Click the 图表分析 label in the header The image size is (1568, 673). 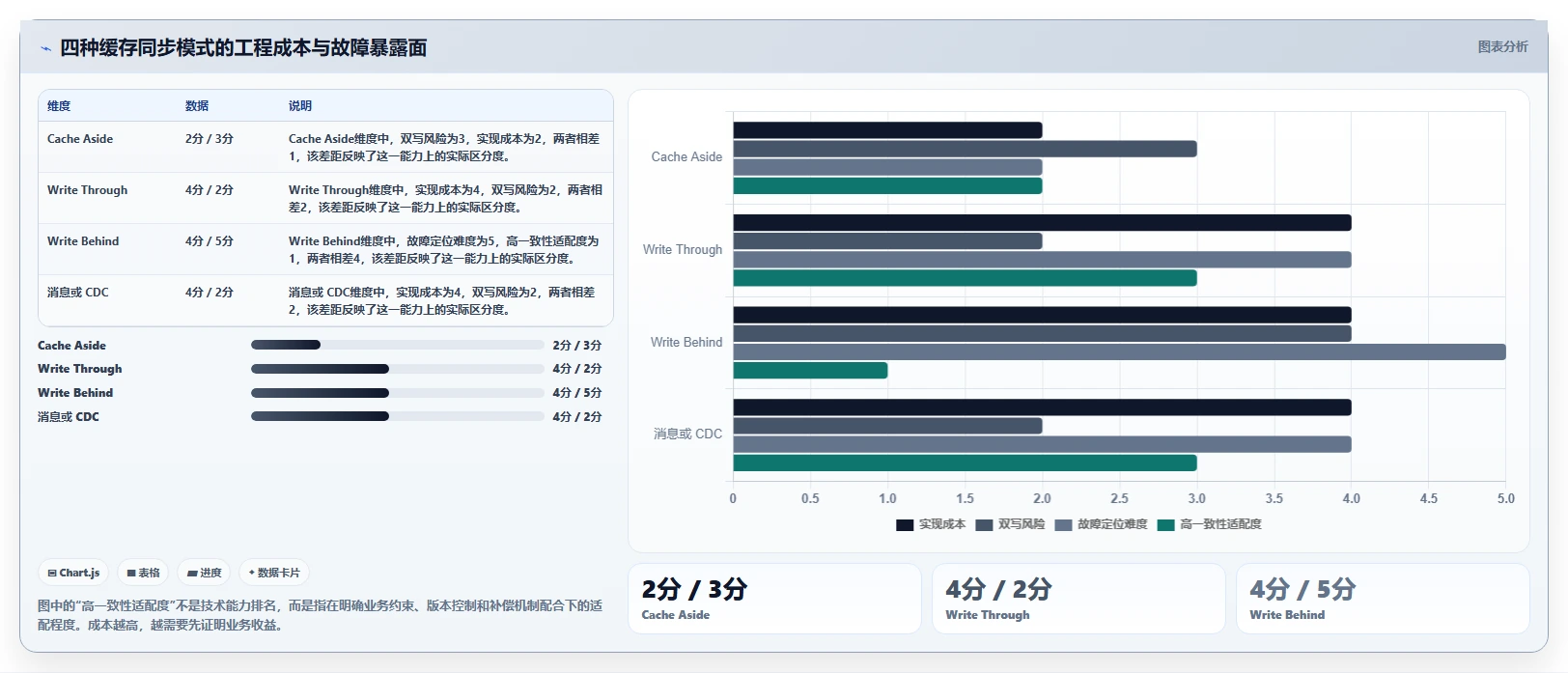click(x=1502, y=46)
